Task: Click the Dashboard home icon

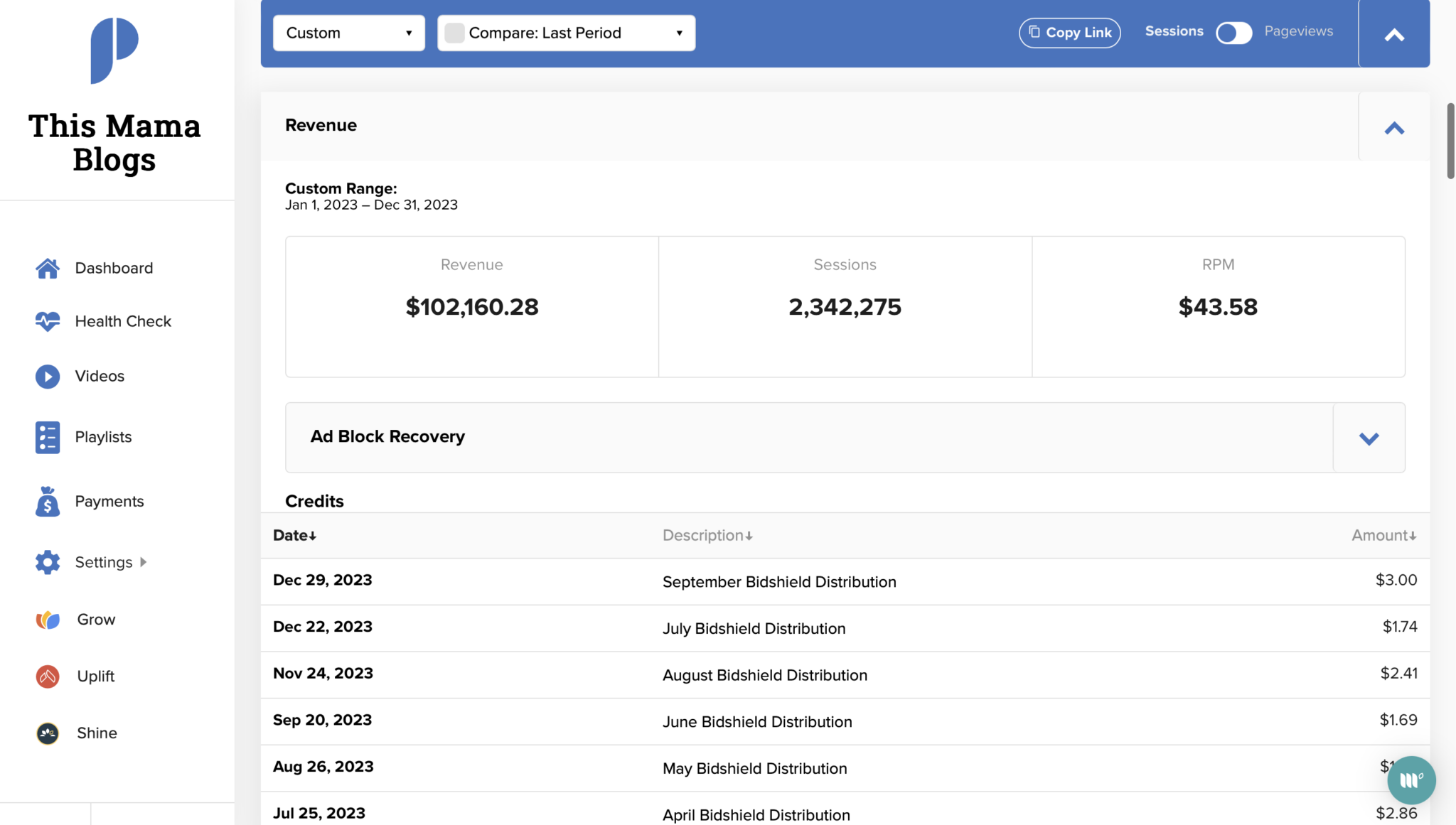Action: (x=48, y=269)
